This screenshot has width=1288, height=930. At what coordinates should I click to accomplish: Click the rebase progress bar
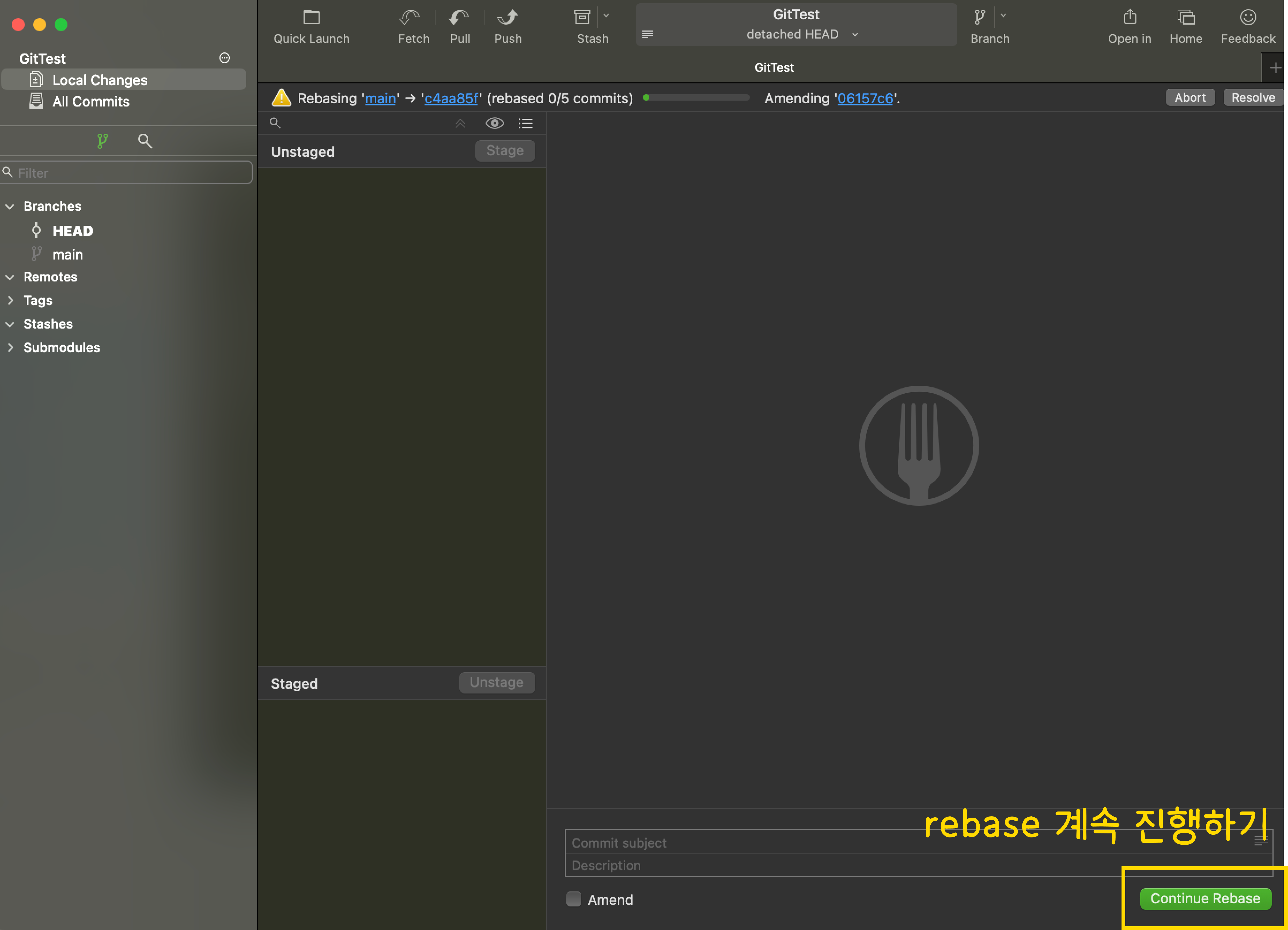coord(696,98)
